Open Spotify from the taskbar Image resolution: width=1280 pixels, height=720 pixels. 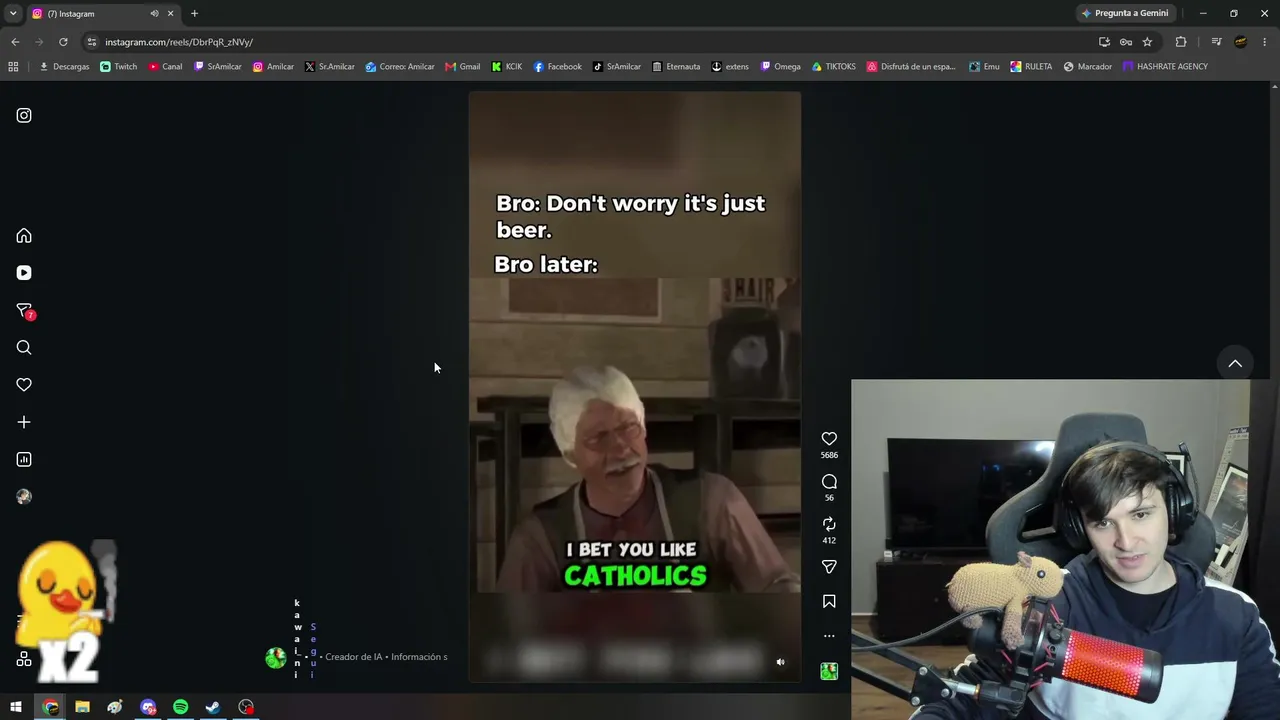click(180, 707)
